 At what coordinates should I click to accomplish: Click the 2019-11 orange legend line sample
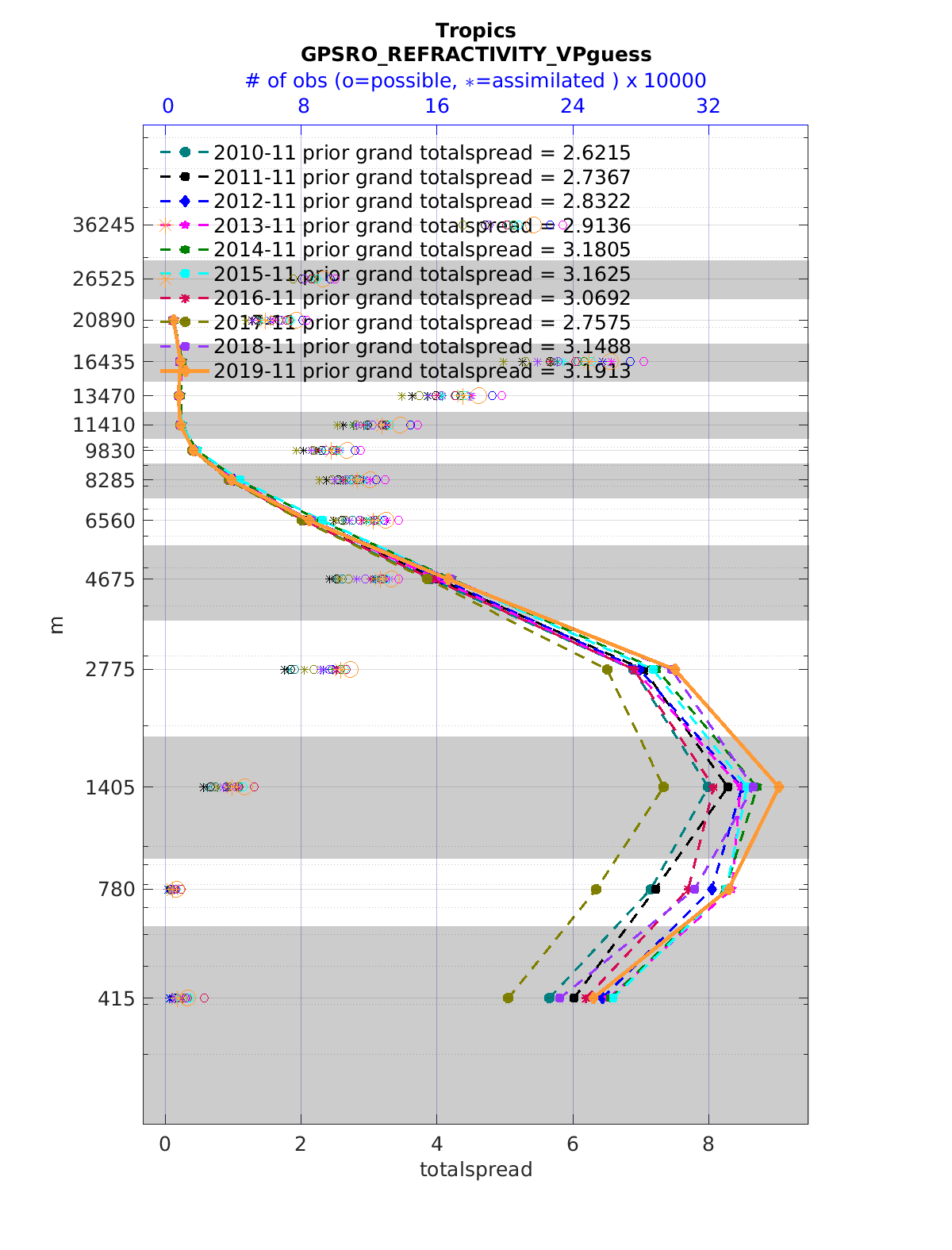(184, 371)
